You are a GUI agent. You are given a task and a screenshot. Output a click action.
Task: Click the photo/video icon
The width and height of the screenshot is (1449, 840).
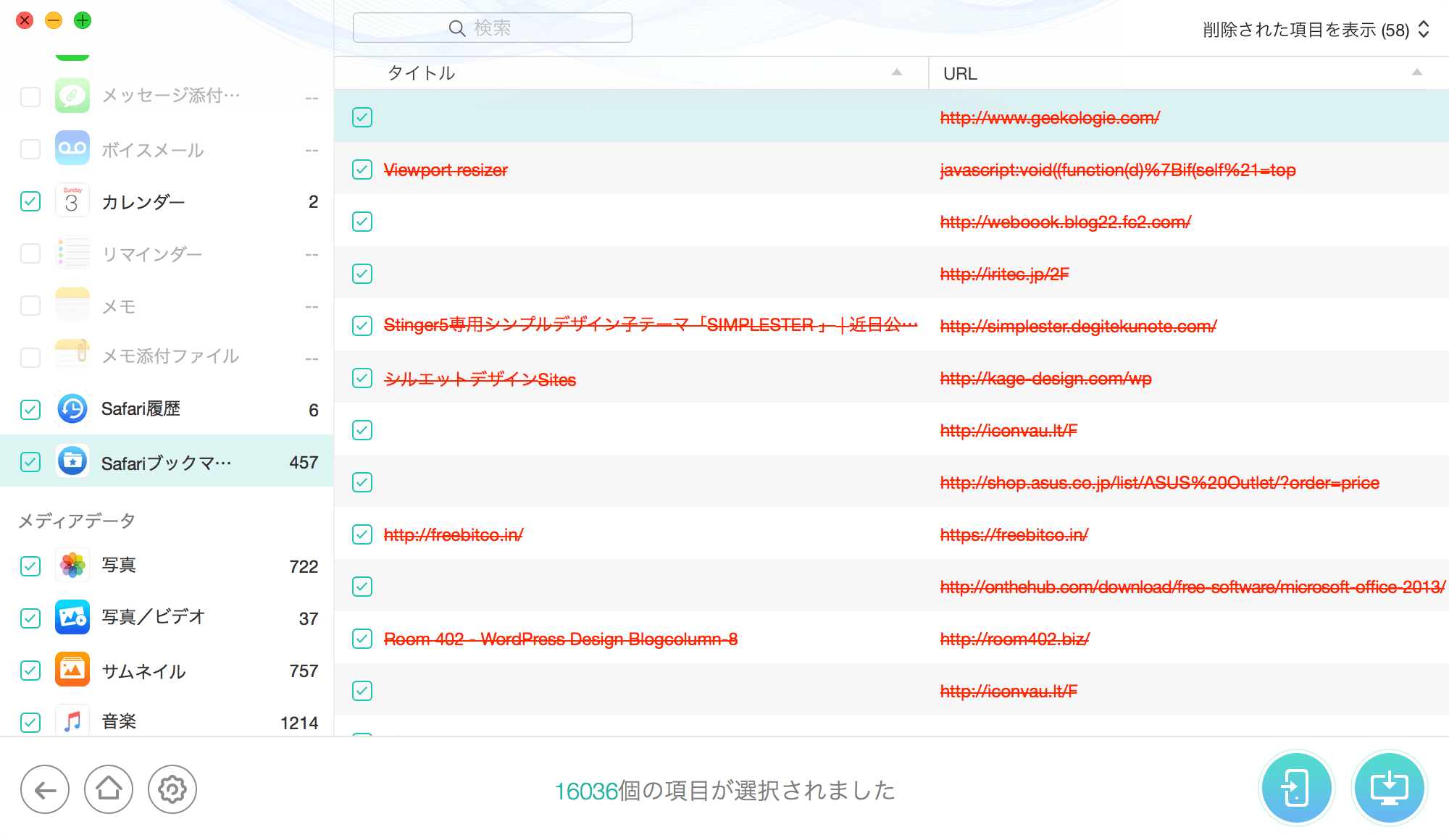point(72,618)
